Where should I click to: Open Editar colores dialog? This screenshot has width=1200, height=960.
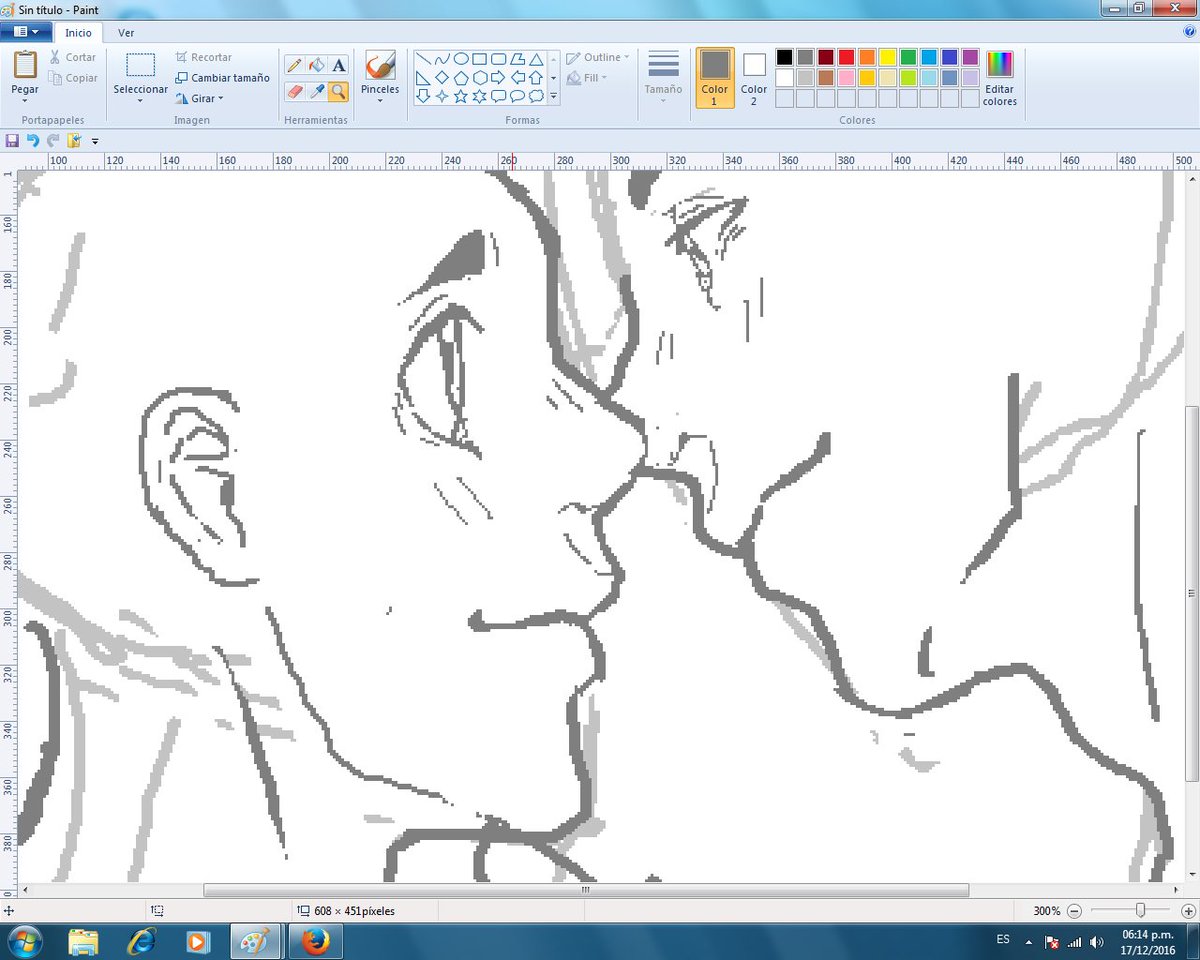click(x=1000, y=79)
